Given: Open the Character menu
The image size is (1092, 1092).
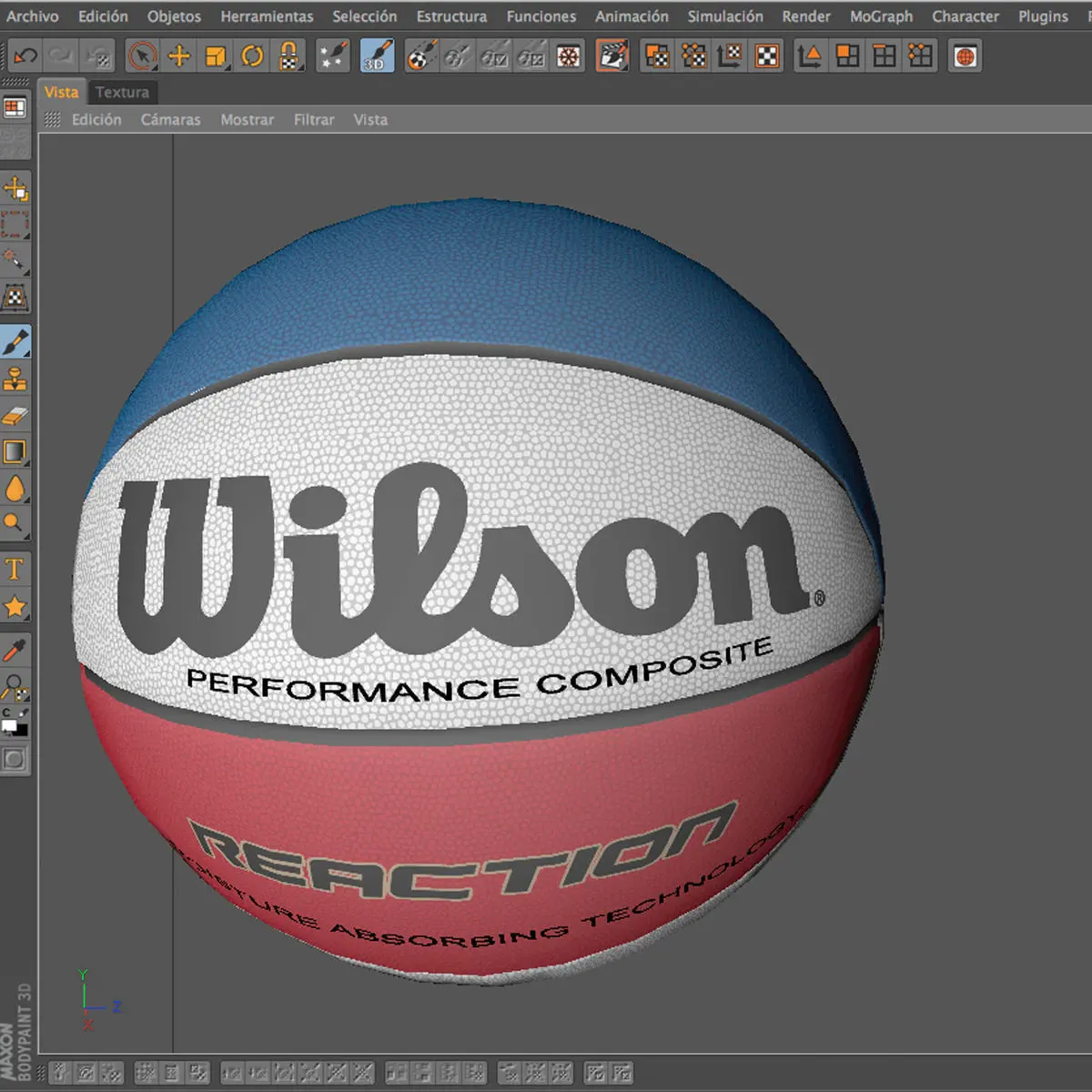Looking at the screenshot, I should pos(966,16).
